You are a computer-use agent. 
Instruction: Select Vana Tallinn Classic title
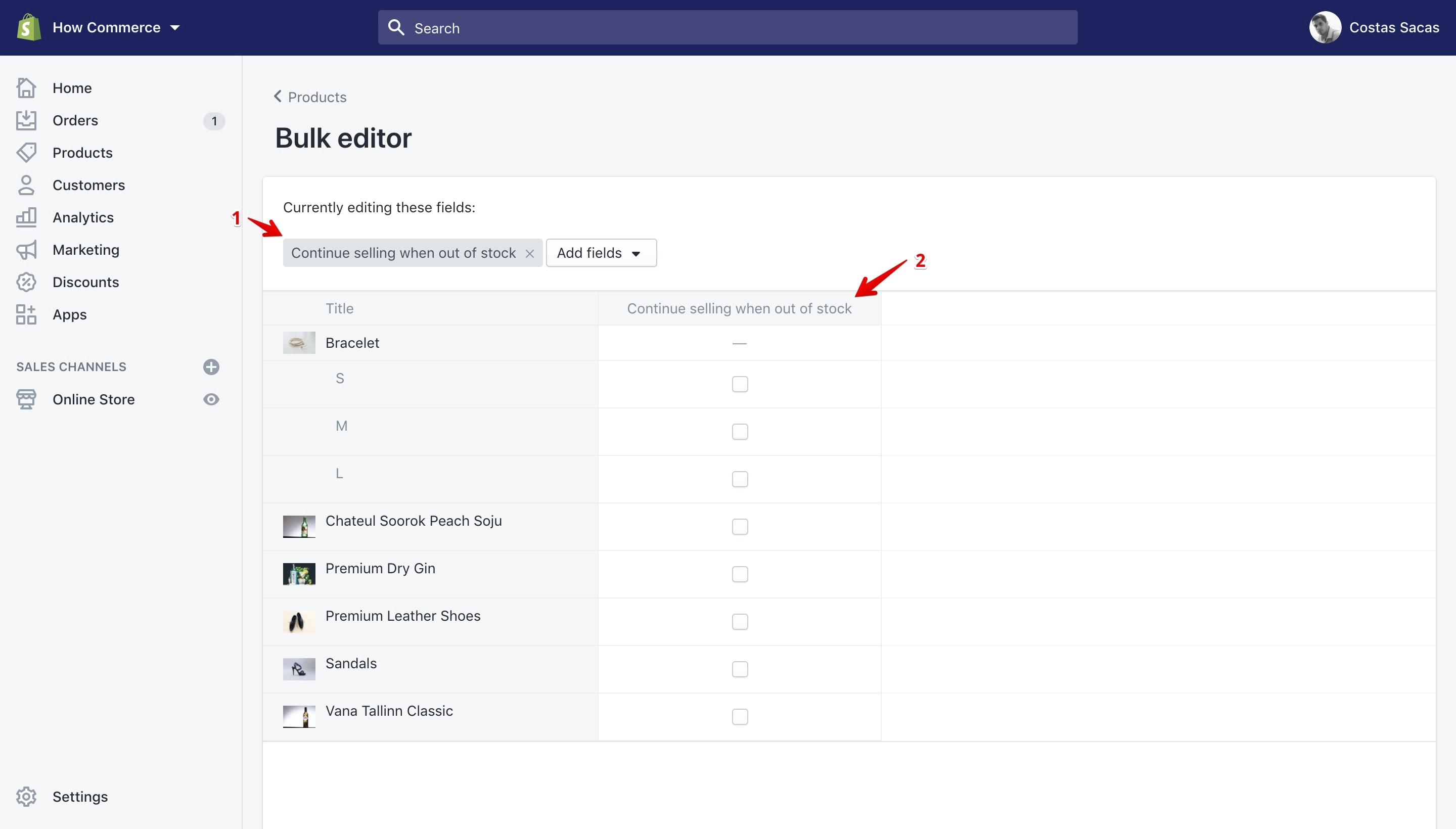389,711
